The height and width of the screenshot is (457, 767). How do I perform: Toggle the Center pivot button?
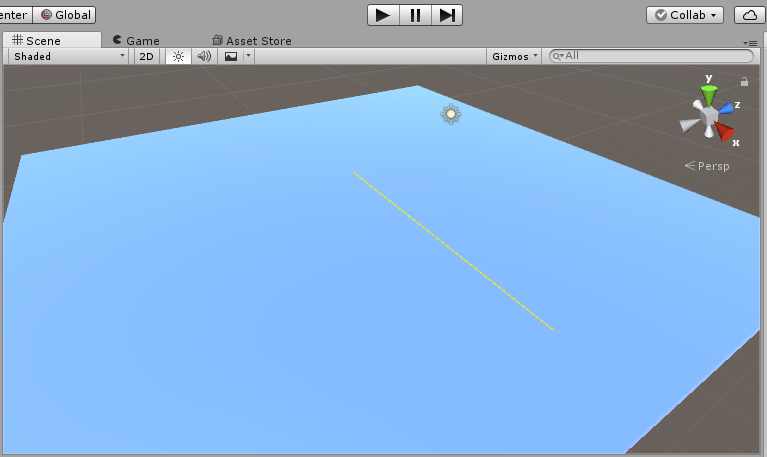click(15, 15)
